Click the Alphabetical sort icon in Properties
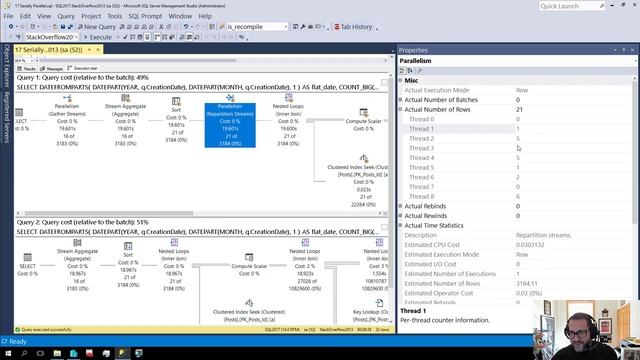 pos(410,71)
